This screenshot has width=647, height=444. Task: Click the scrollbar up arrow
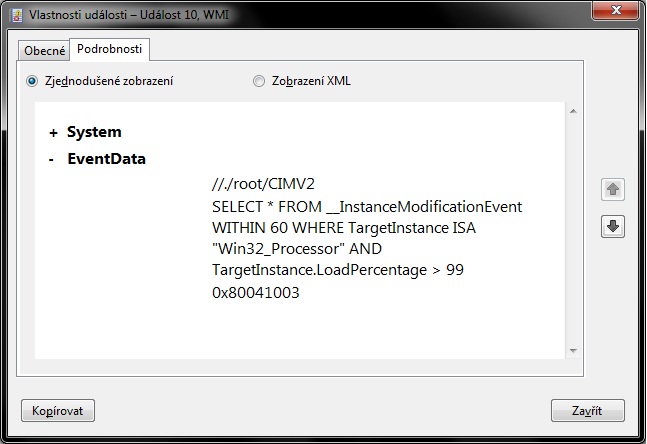573,111
